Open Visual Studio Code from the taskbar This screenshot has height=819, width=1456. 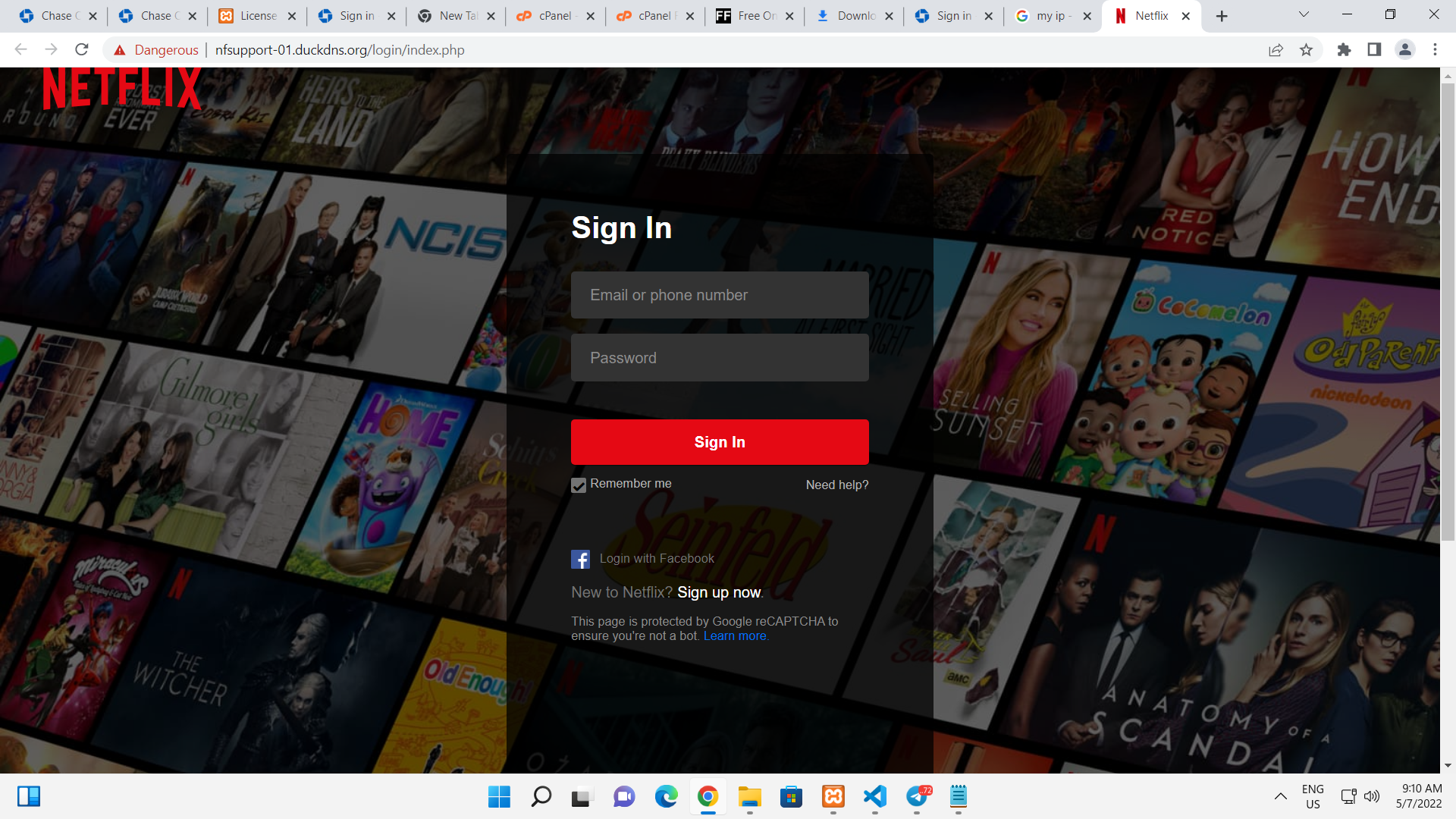tap(874, 797)
